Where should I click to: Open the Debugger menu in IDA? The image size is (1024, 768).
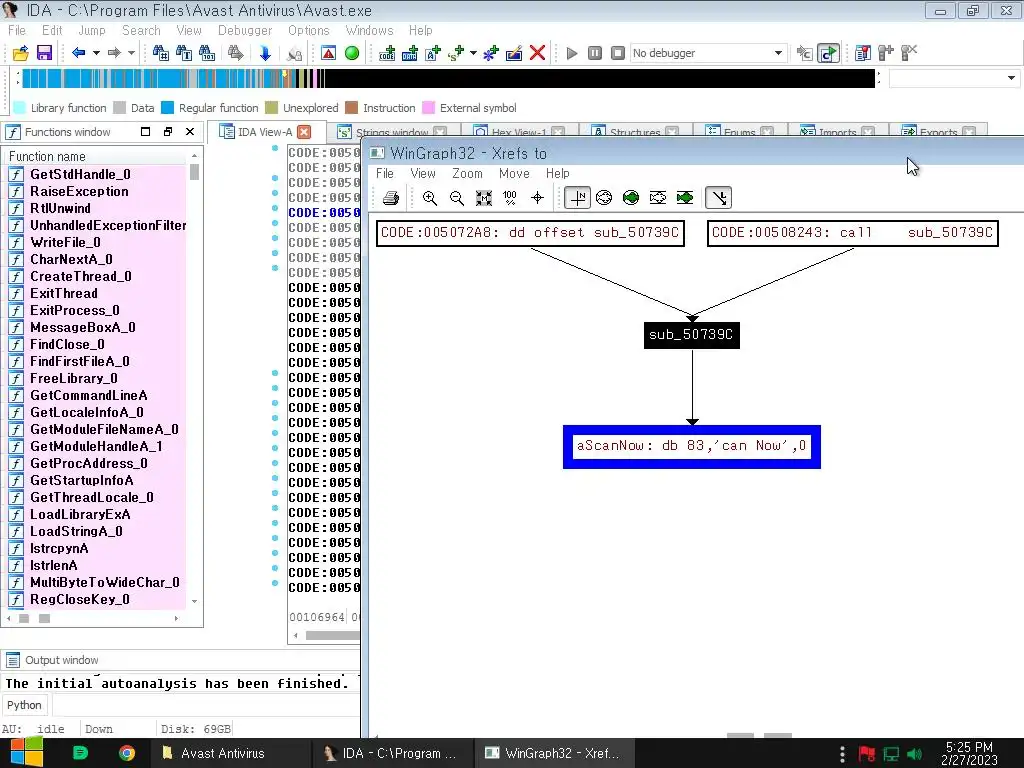click(x=245, y=30)
